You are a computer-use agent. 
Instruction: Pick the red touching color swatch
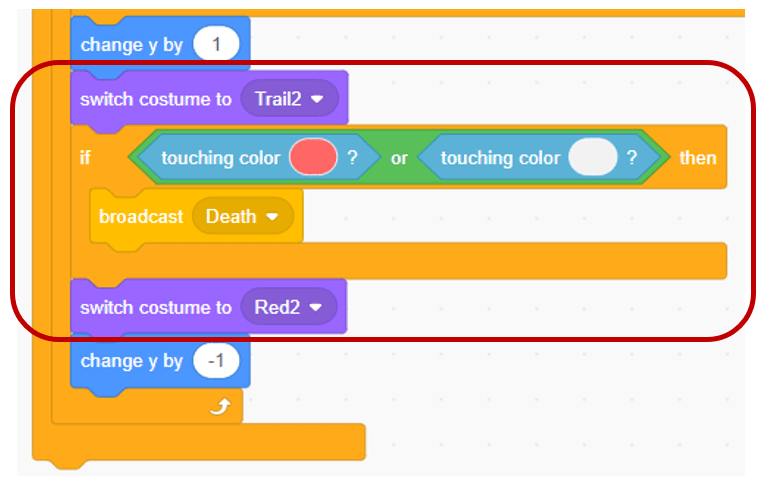(x=311, y=158)
